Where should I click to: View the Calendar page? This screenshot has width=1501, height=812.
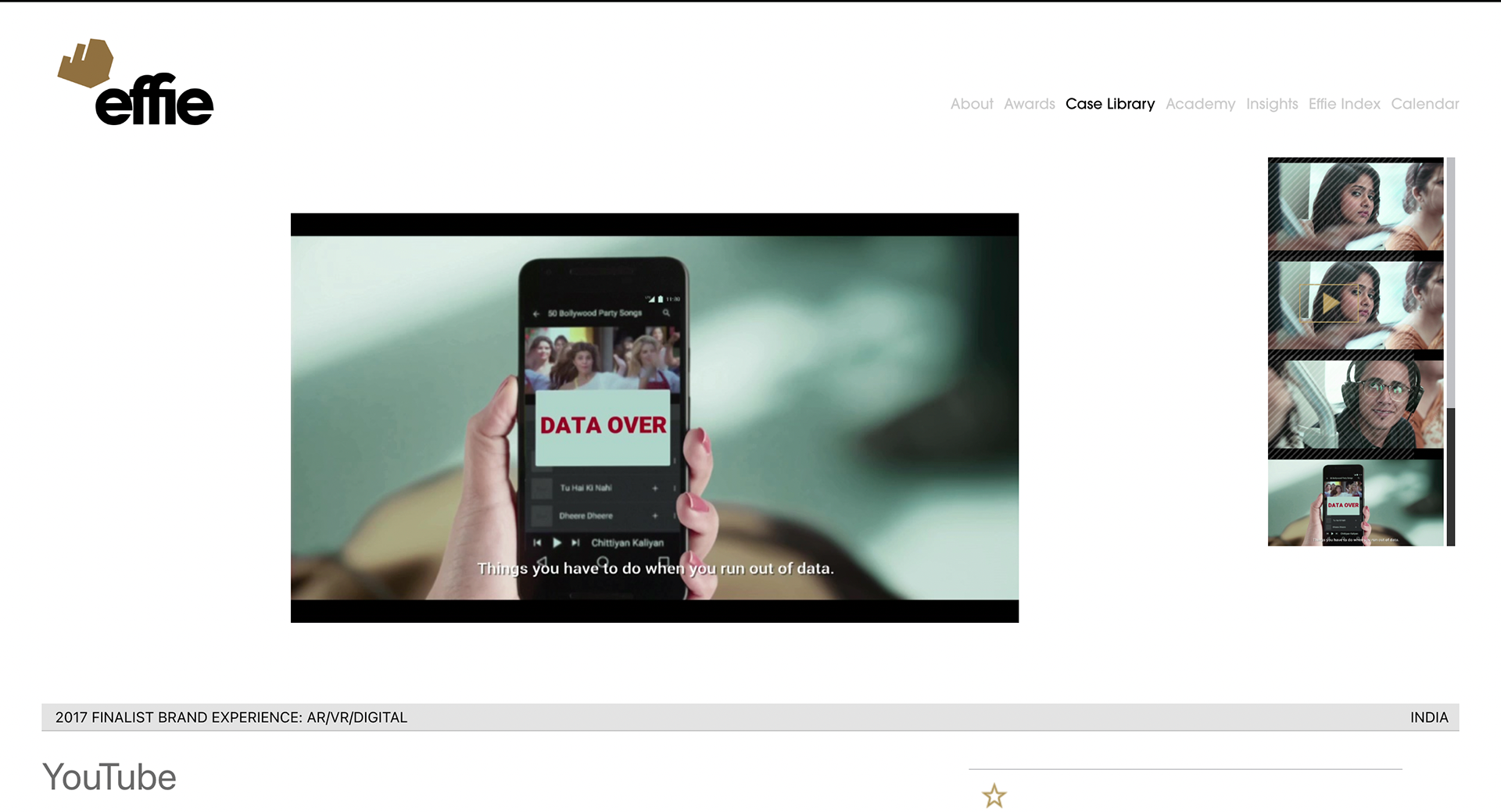pyautogui.click(x=1424, y=104)
